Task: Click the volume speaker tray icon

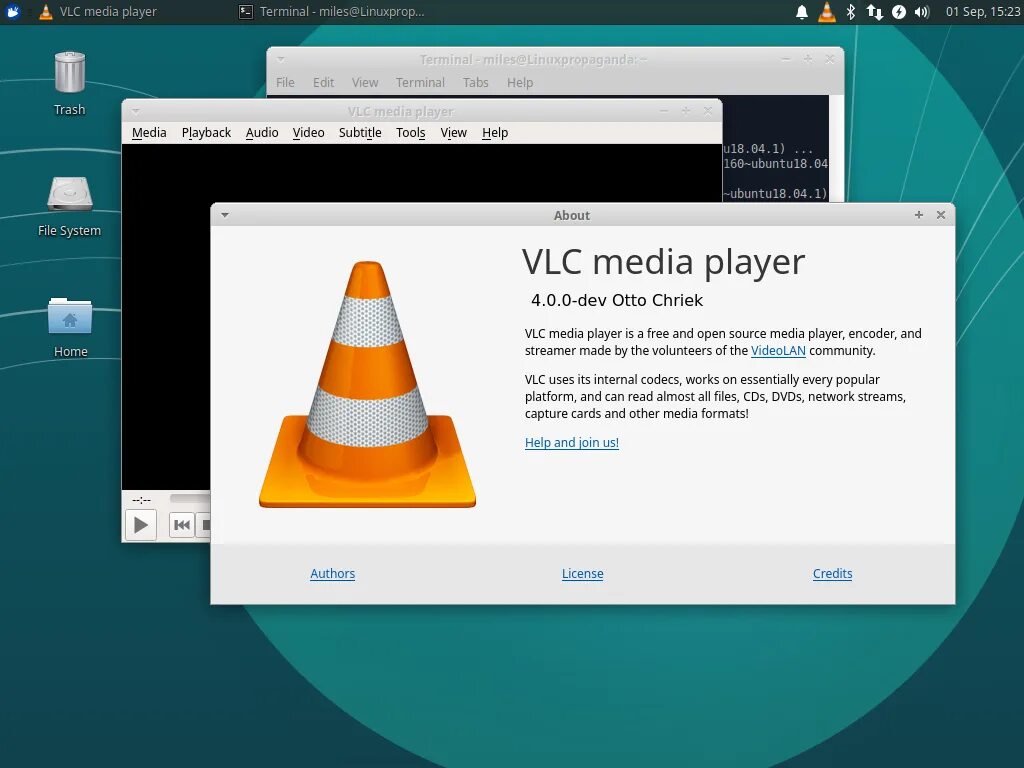Action: click(921, 12)
